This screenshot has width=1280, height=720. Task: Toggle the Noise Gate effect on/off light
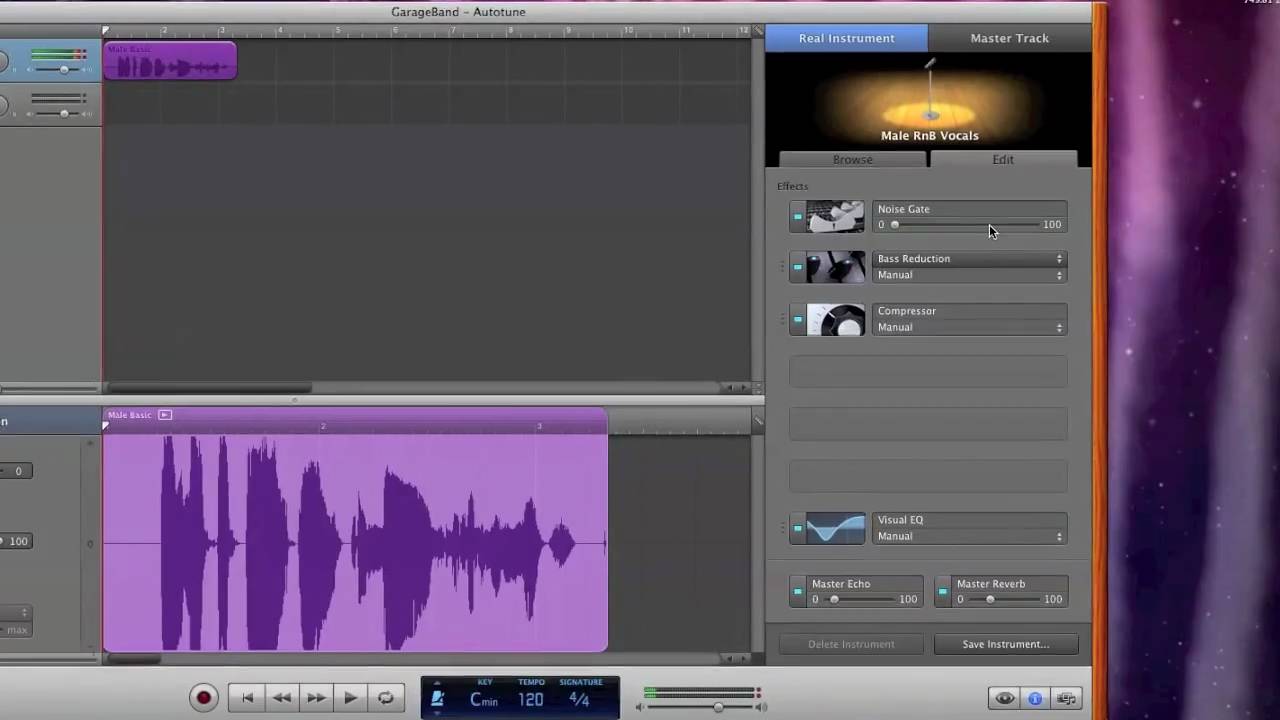798,216
